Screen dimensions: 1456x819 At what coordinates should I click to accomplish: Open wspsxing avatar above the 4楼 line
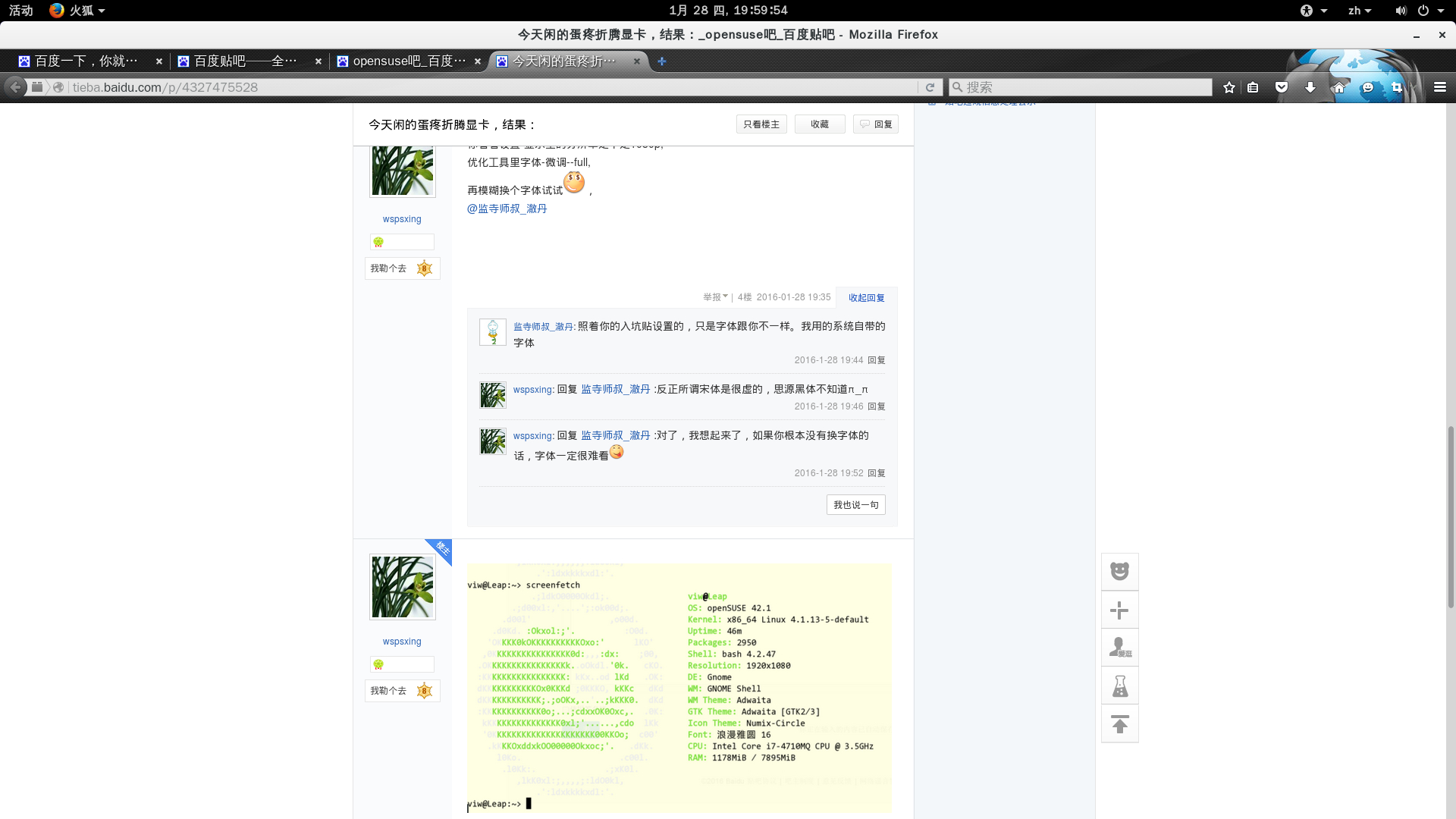403,171
